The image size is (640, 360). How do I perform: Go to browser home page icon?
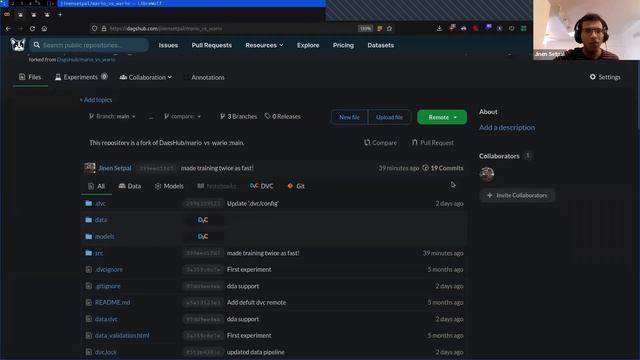44,29
